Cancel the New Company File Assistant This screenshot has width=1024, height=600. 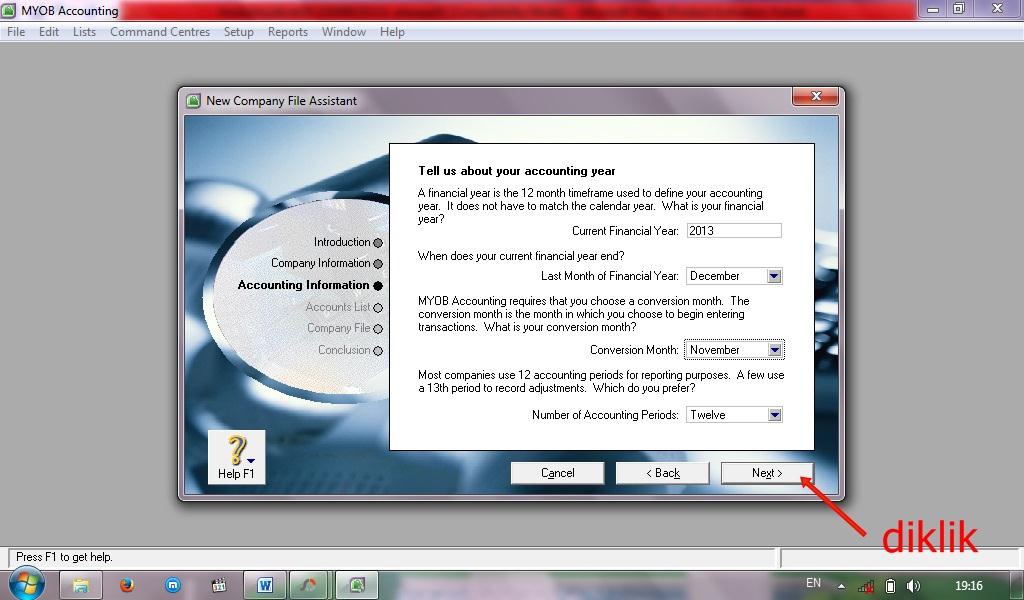[556, 472]
